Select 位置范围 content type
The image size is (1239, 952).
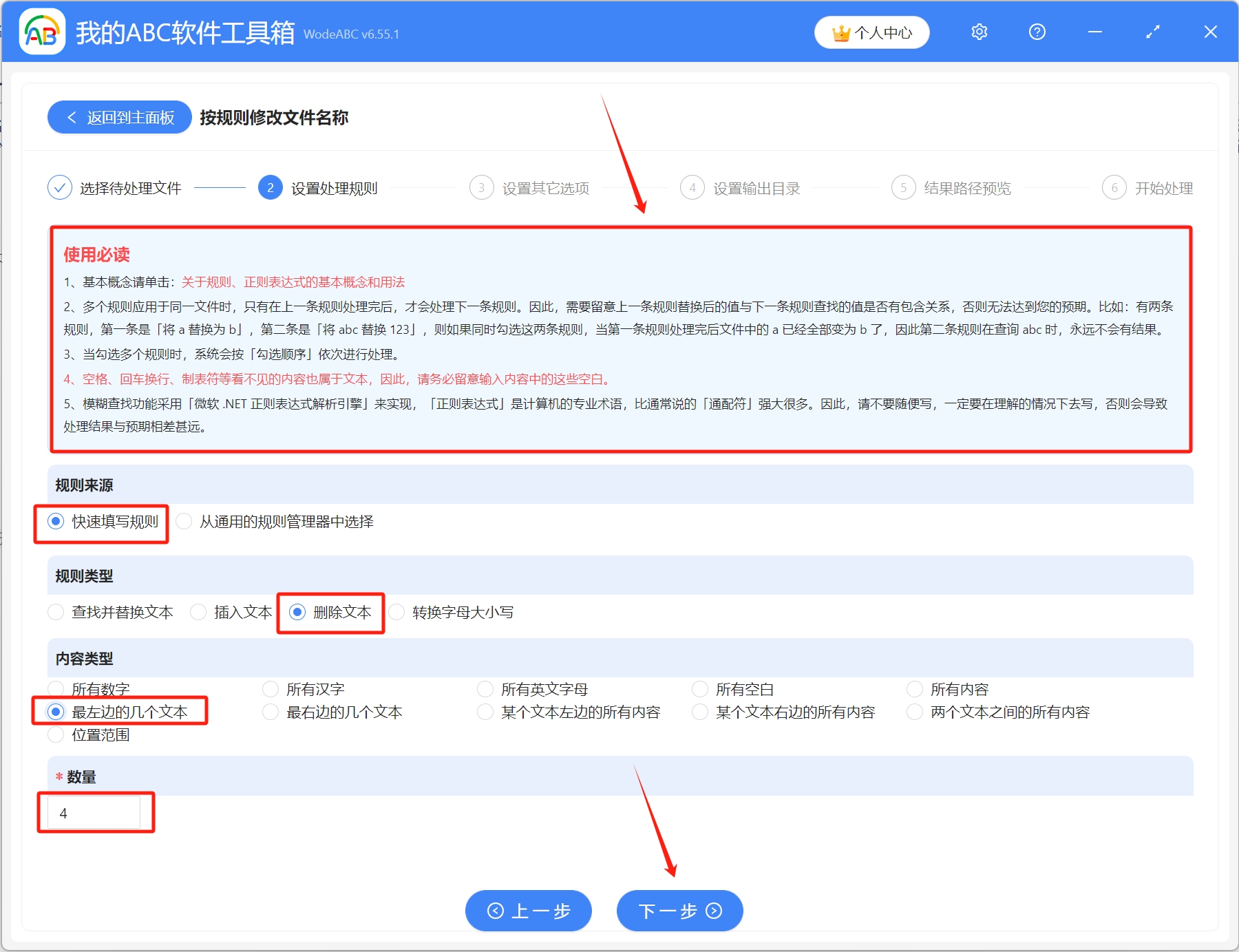tap(56, 734)
